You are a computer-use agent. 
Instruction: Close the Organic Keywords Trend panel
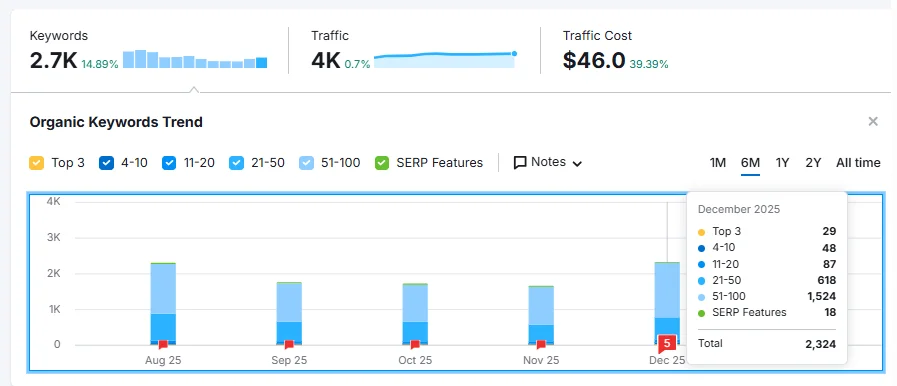(873, 121)
